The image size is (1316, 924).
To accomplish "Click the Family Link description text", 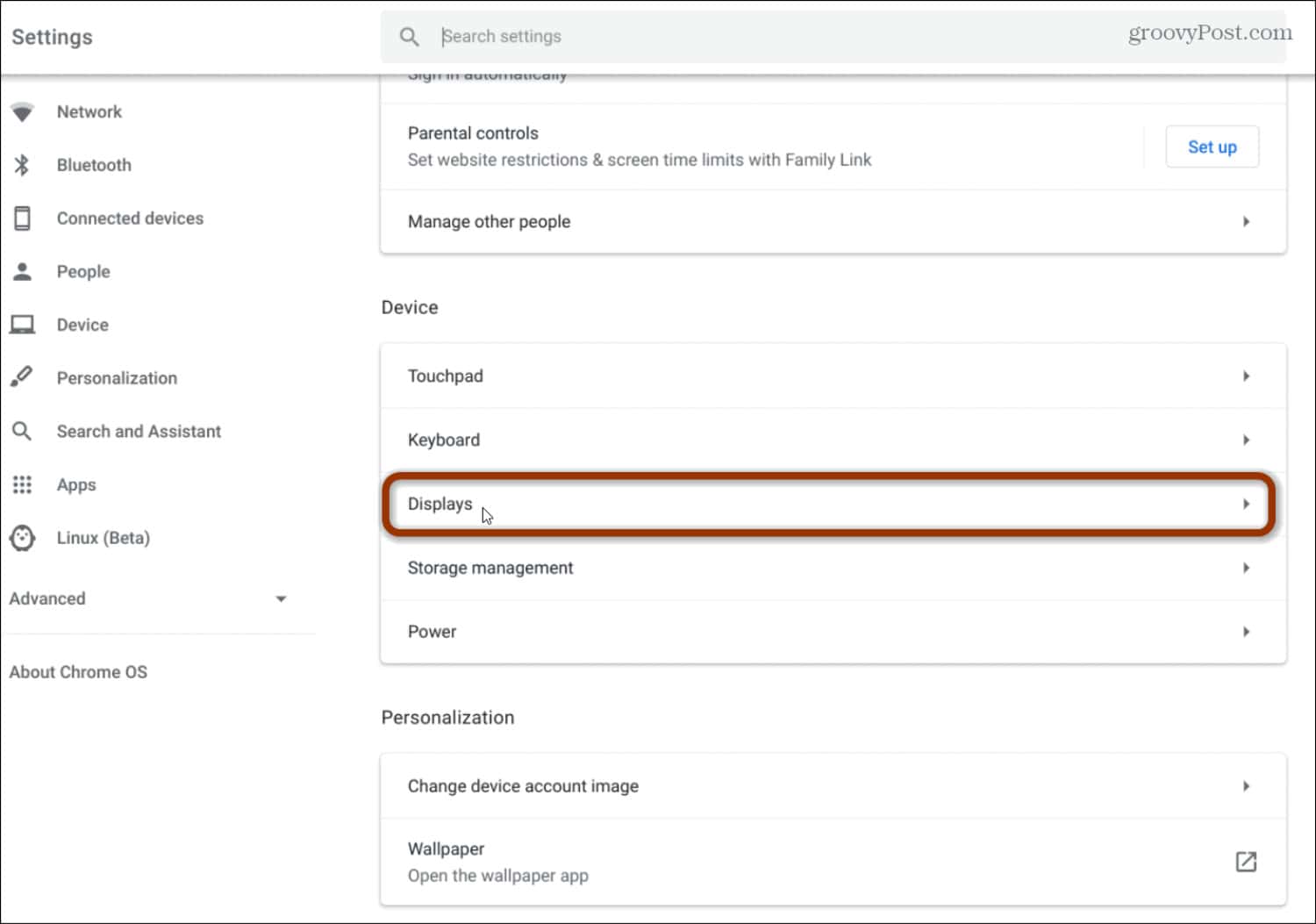I will click(x=639, y=160).
